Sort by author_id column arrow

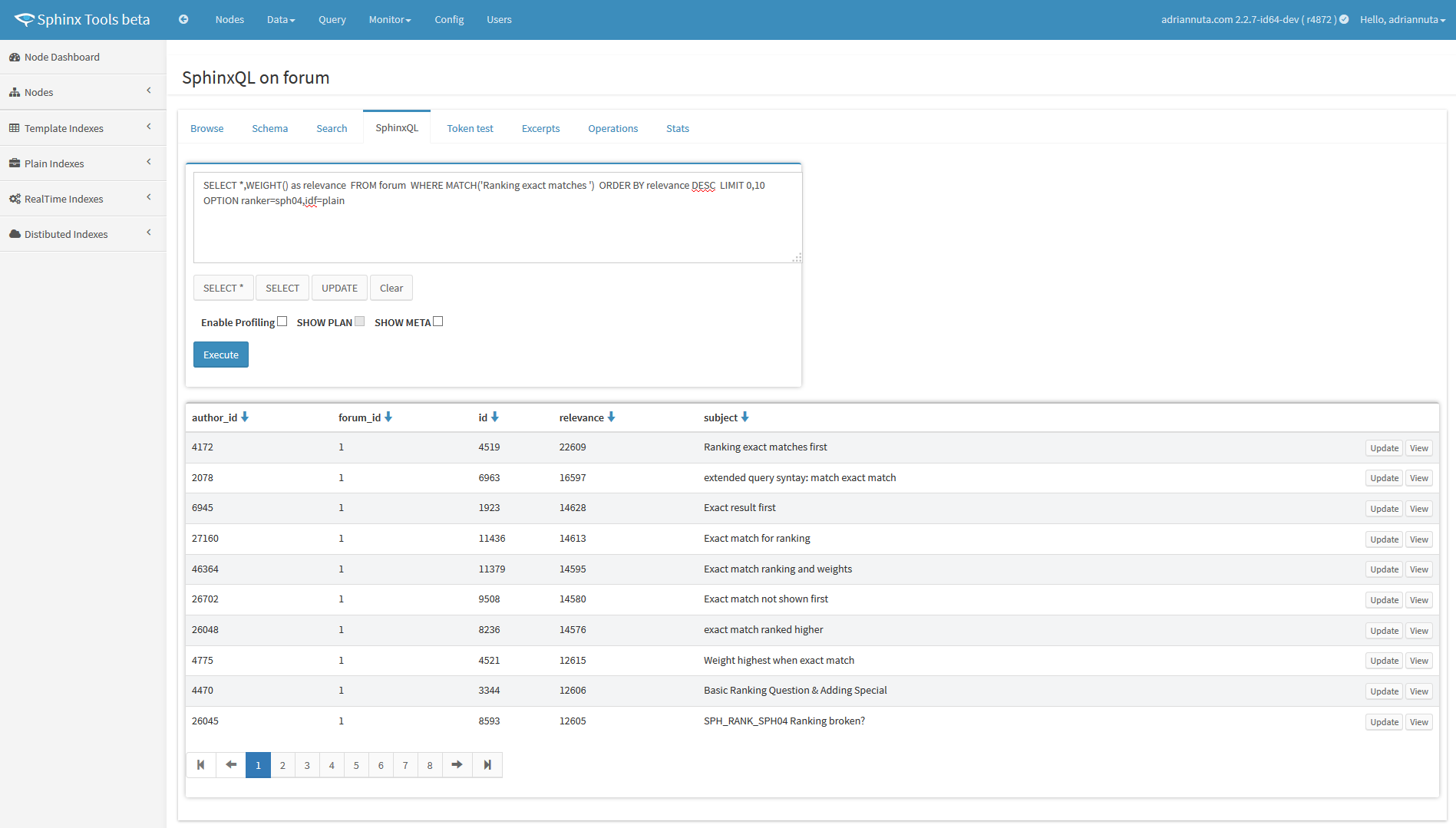coord(245,417)
